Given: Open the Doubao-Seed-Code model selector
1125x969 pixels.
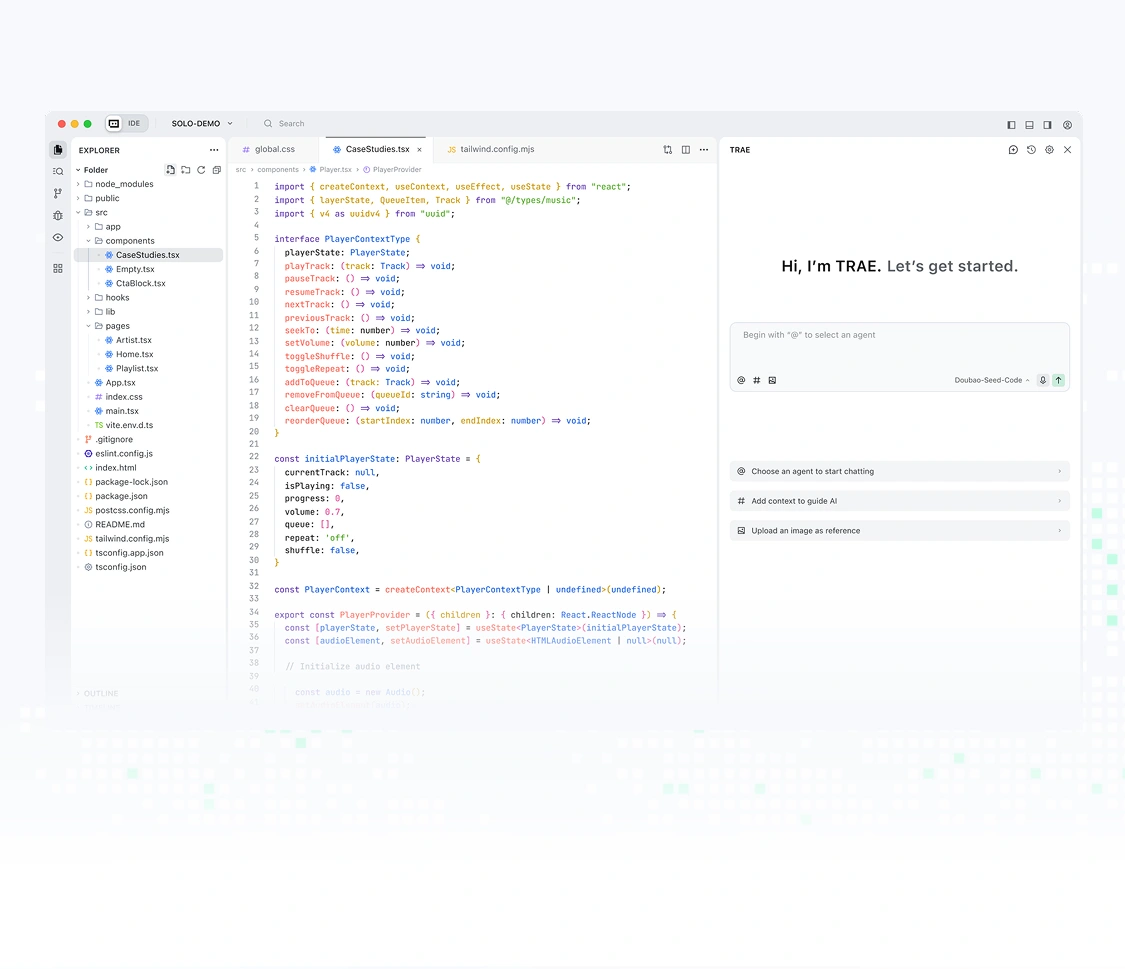Looking at the screenshot, I should (x=992, y=380).
